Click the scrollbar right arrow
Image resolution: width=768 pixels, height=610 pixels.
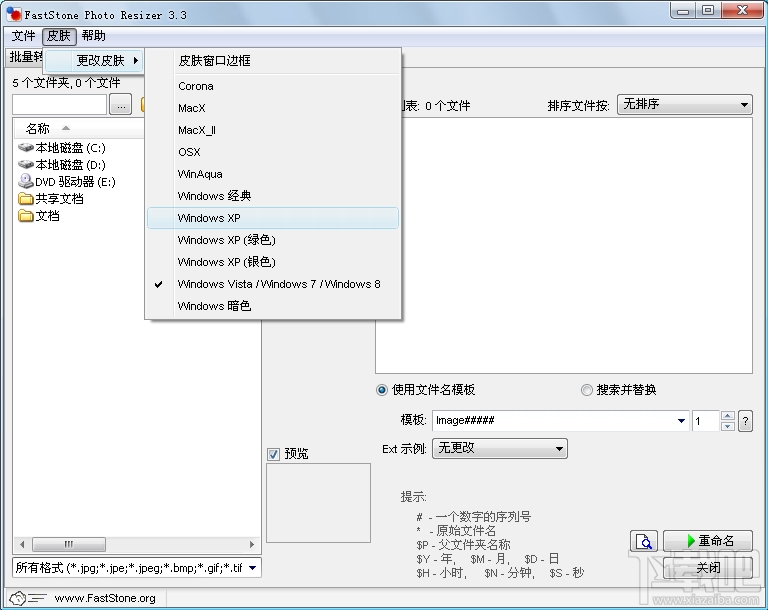252,544
